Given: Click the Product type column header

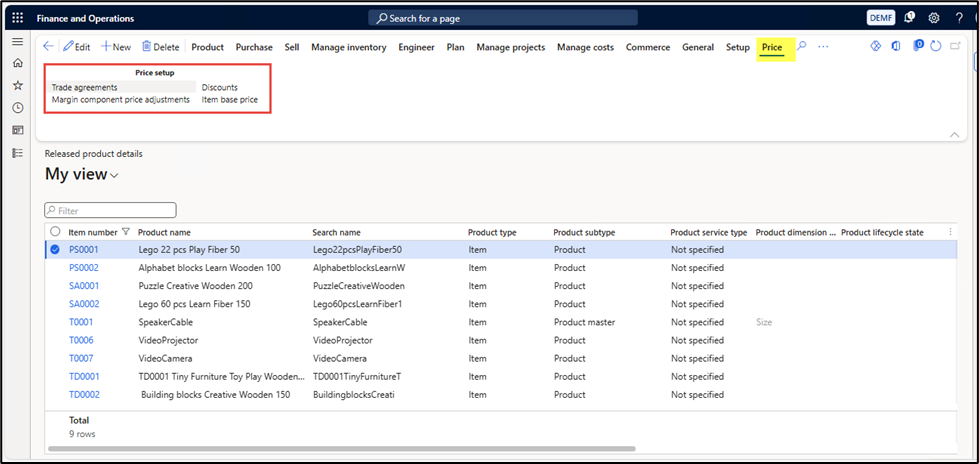Looking at the screenshot, I should pos(492,232).
